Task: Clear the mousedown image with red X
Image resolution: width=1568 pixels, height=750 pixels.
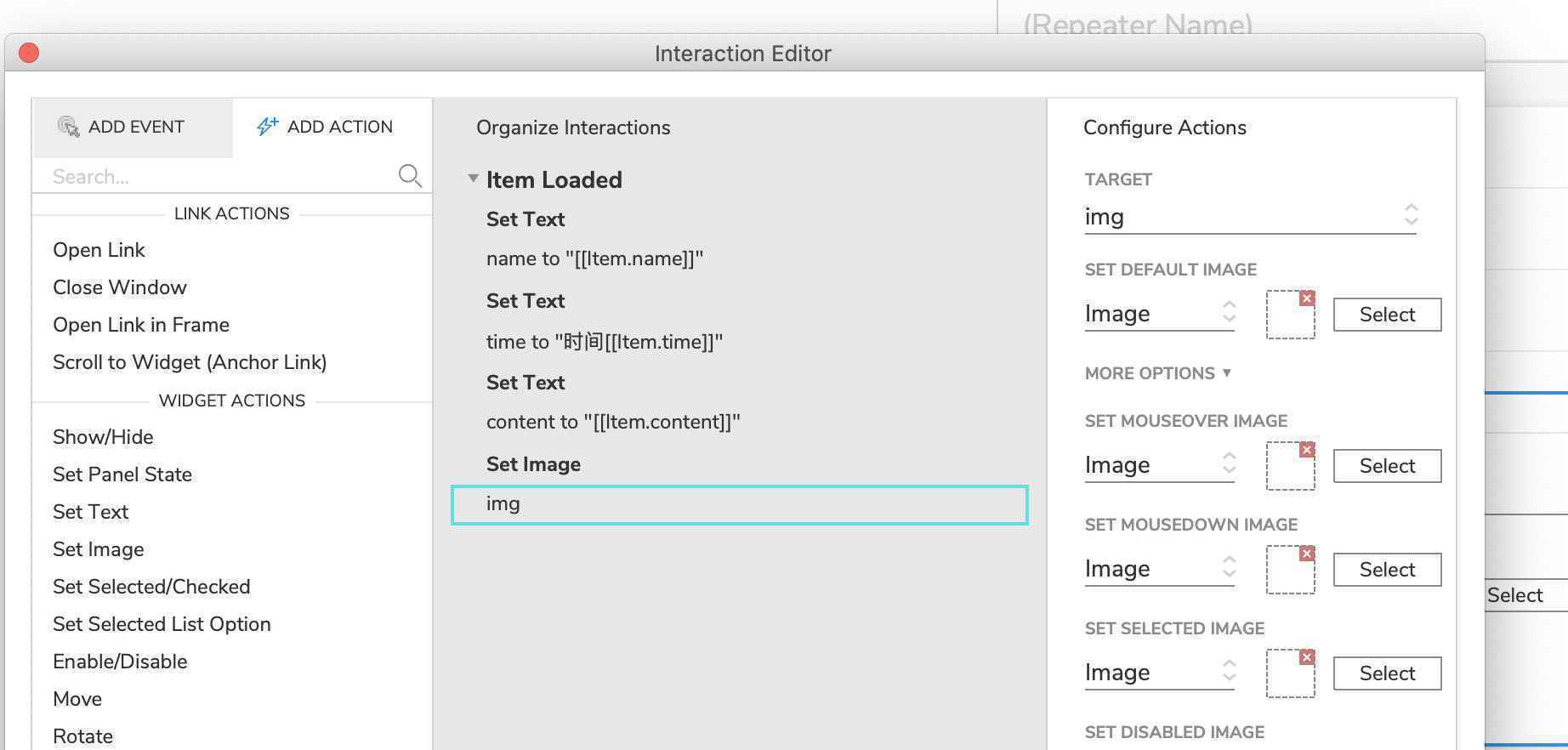Action: coord(1307,554)
